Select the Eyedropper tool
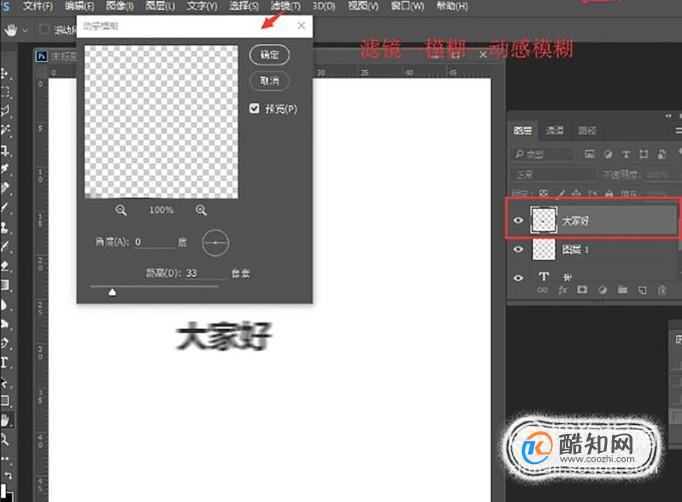 point(5,169)
